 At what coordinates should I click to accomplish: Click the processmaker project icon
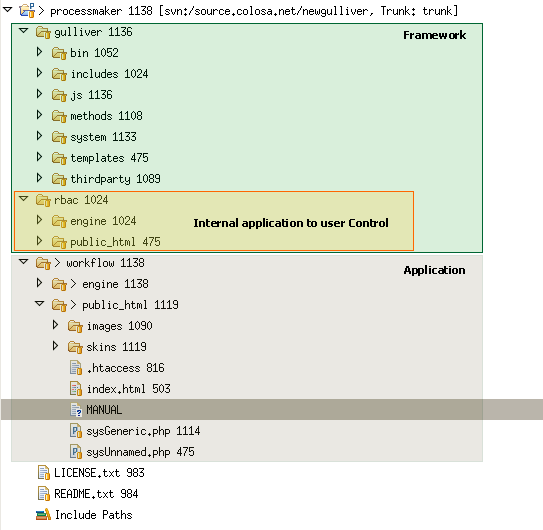tap(27, 10)
